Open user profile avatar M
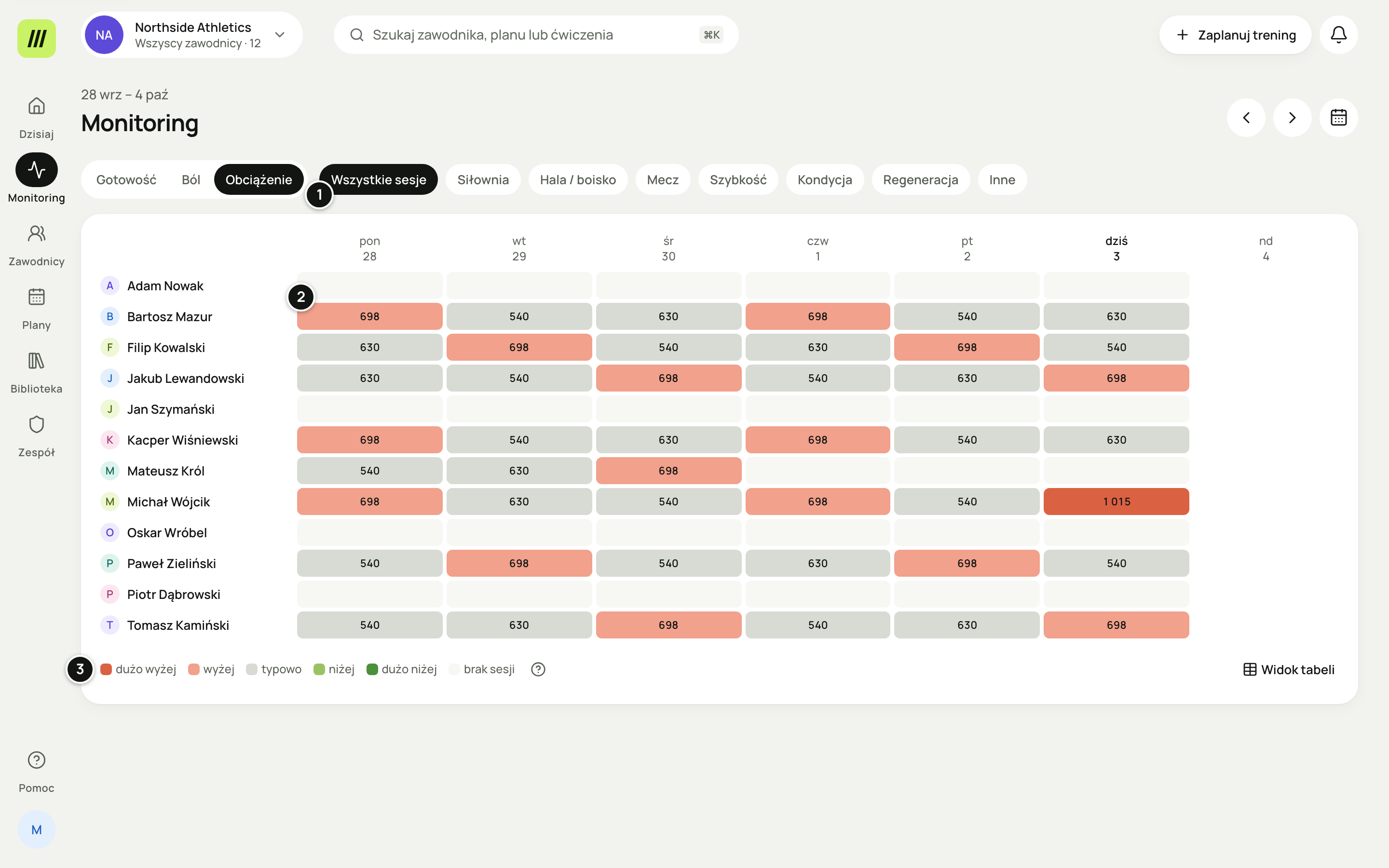This screenshot has height=868, width=1389. click(36, 829)
